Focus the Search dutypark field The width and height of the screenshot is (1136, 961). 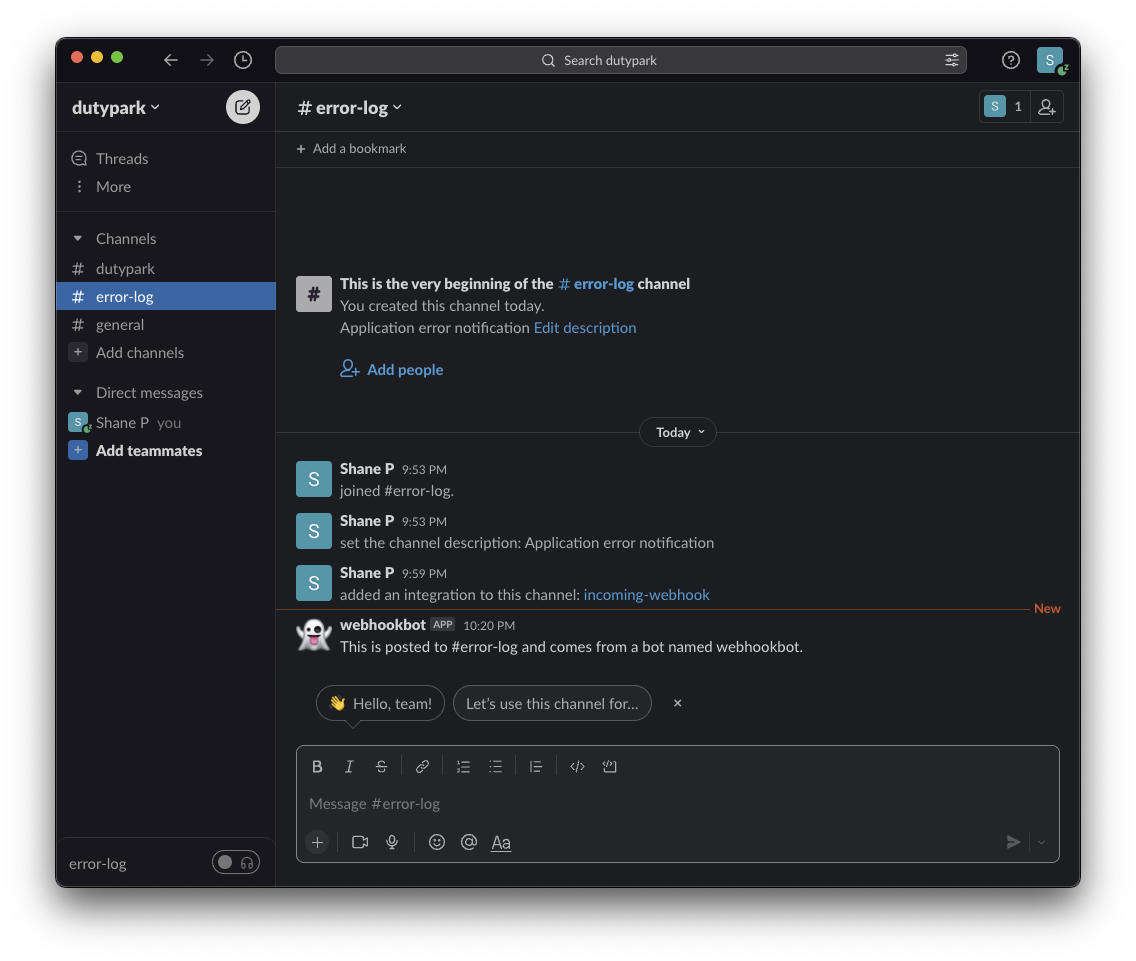pos(621,60)
